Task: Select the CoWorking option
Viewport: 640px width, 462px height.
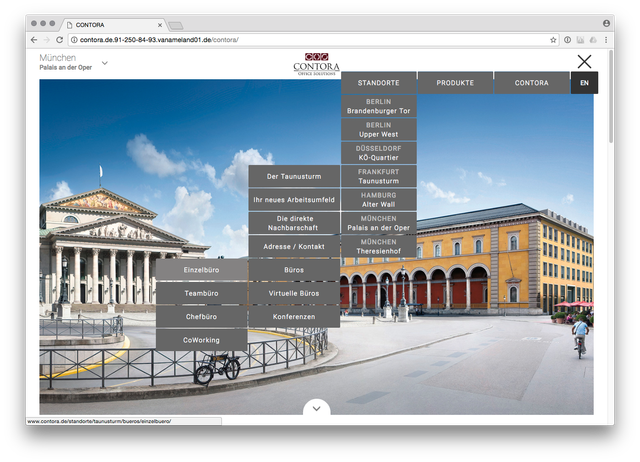Action: point(201,341)
